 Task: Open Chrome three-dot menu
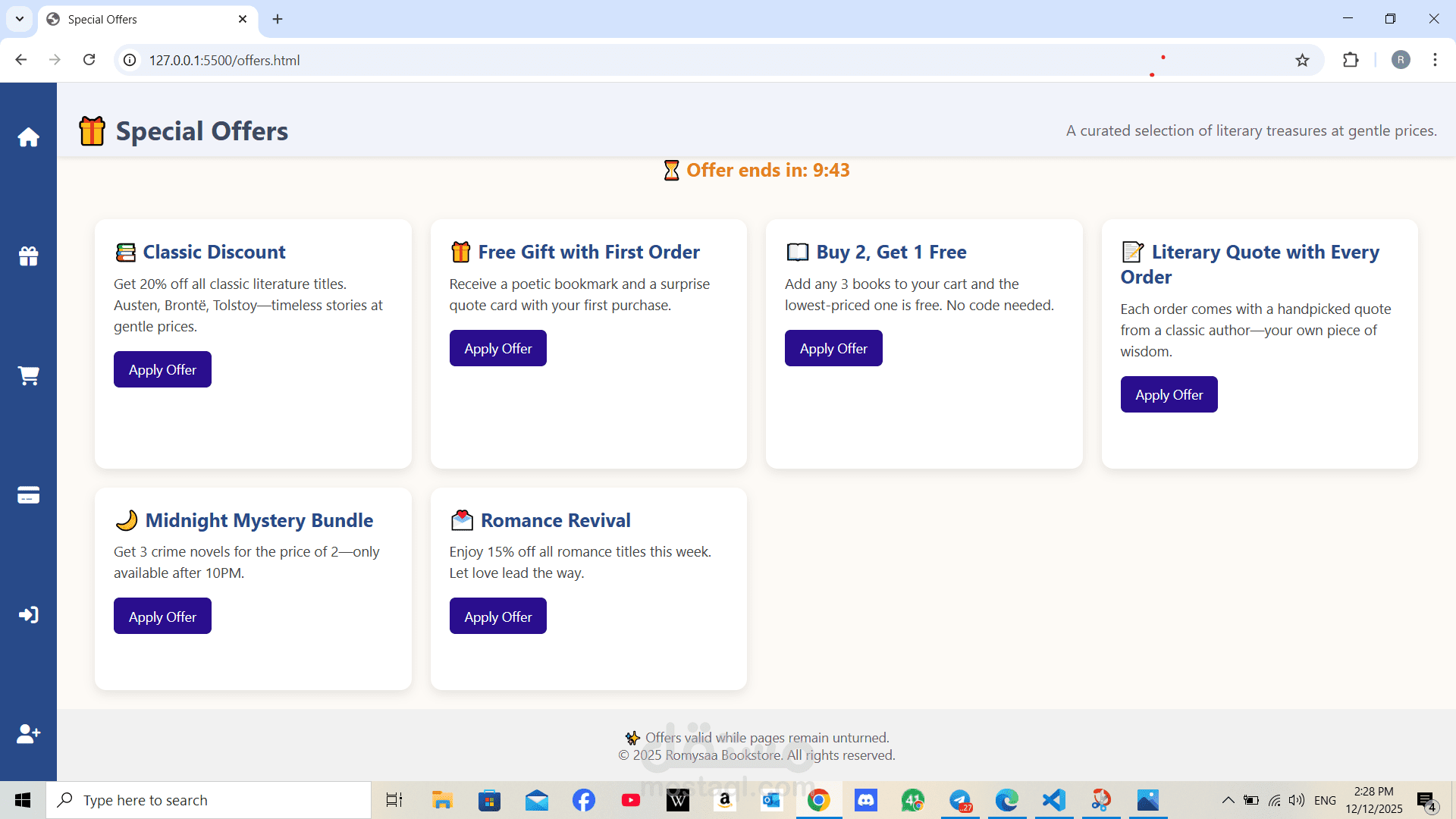[x=1435, y=60]
